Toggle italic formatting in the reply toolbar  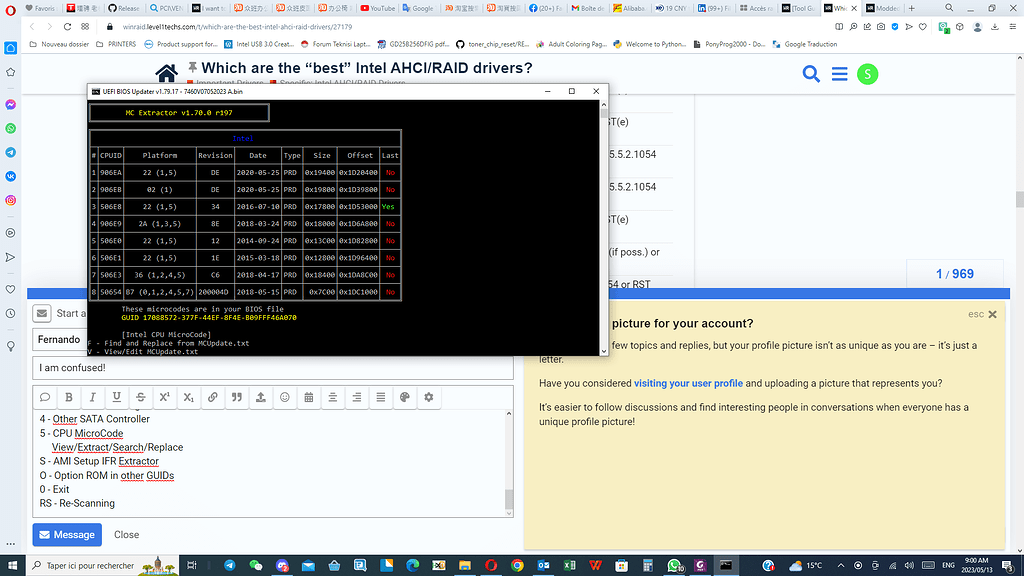pyautogui.click(x=91, y=399)
